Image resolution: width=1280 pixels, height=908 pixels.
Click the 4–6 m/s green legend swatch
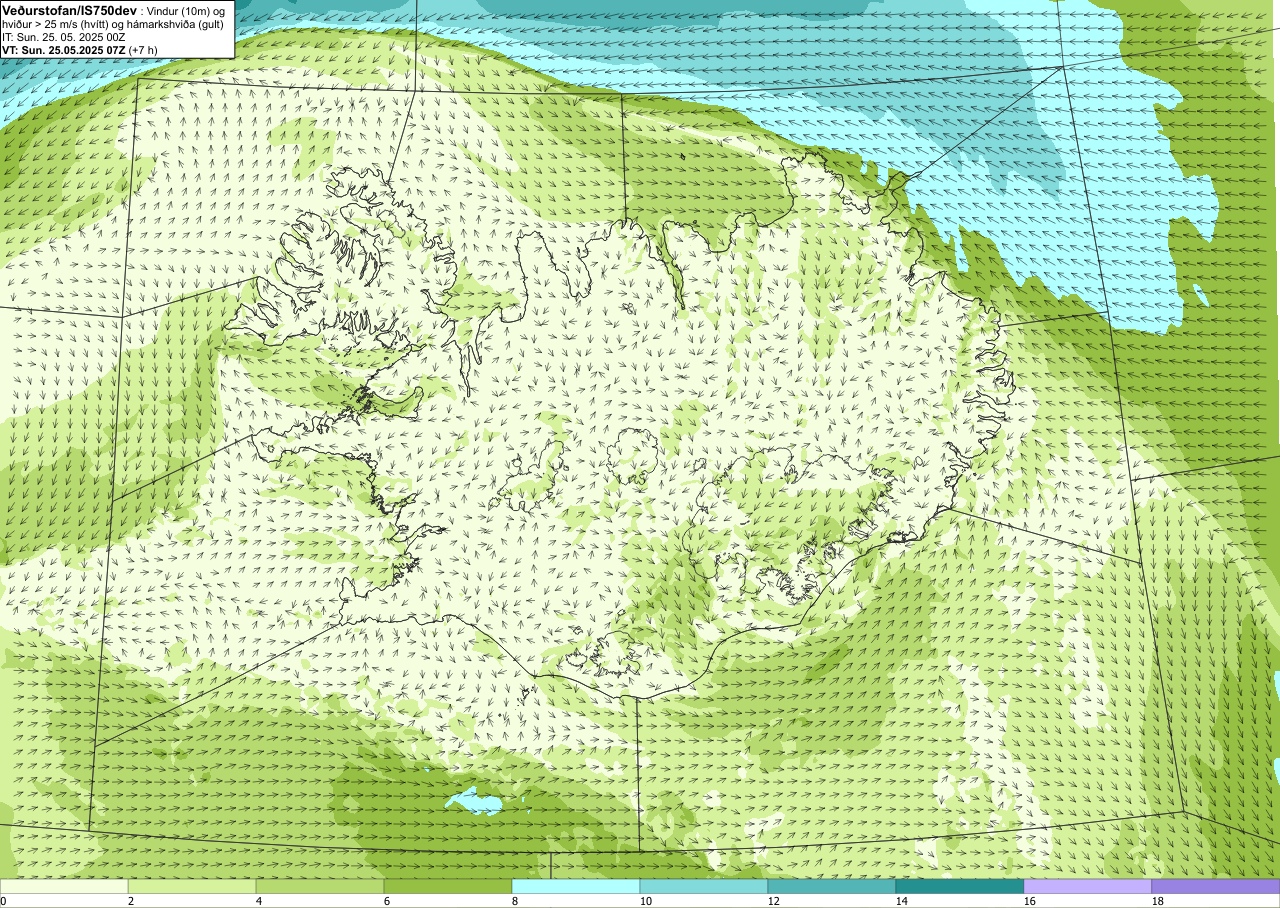tap(320, 887)
